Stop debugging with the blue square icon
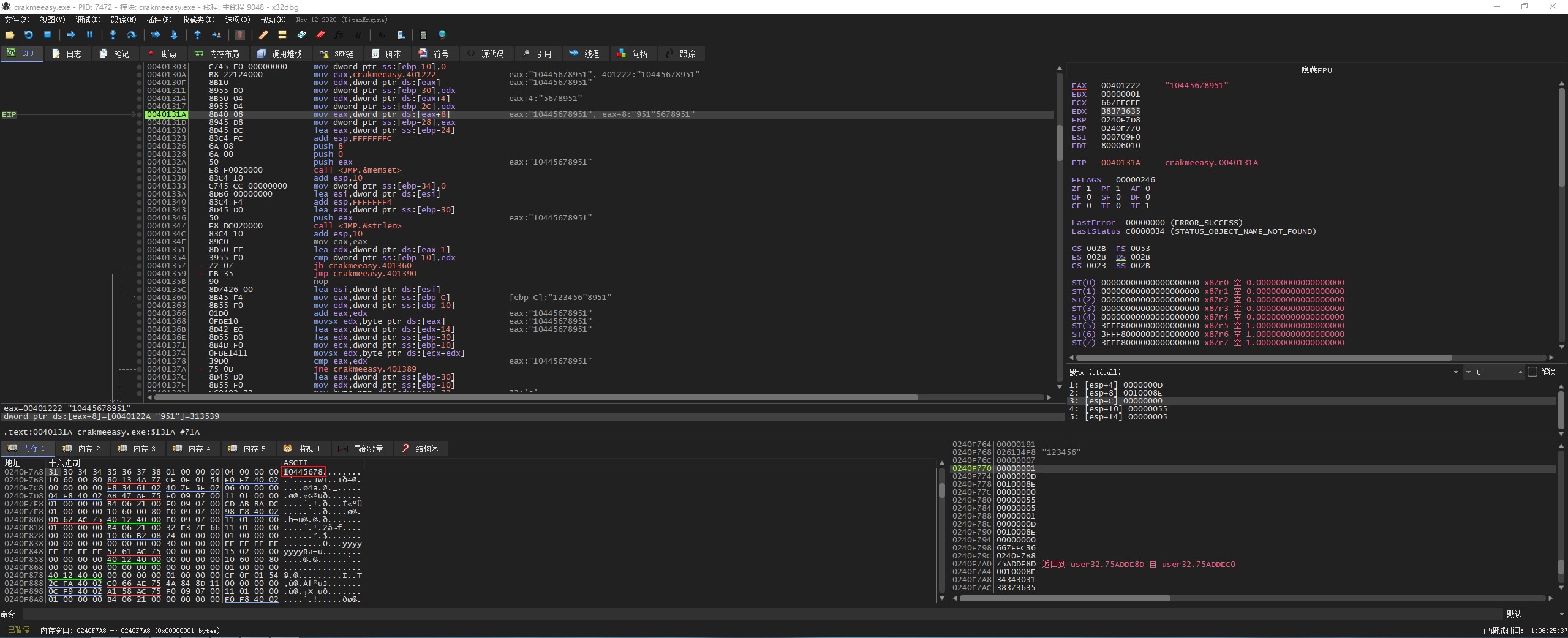This screenshot has height=638, width=1568. point(47,35)
